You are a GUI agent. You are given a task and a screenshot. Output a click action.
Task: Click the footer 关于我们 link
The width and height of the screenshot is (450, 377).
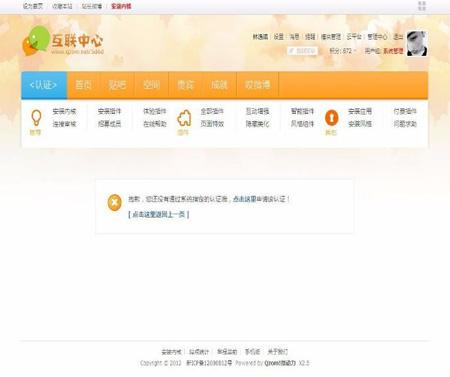pos(278,352)
